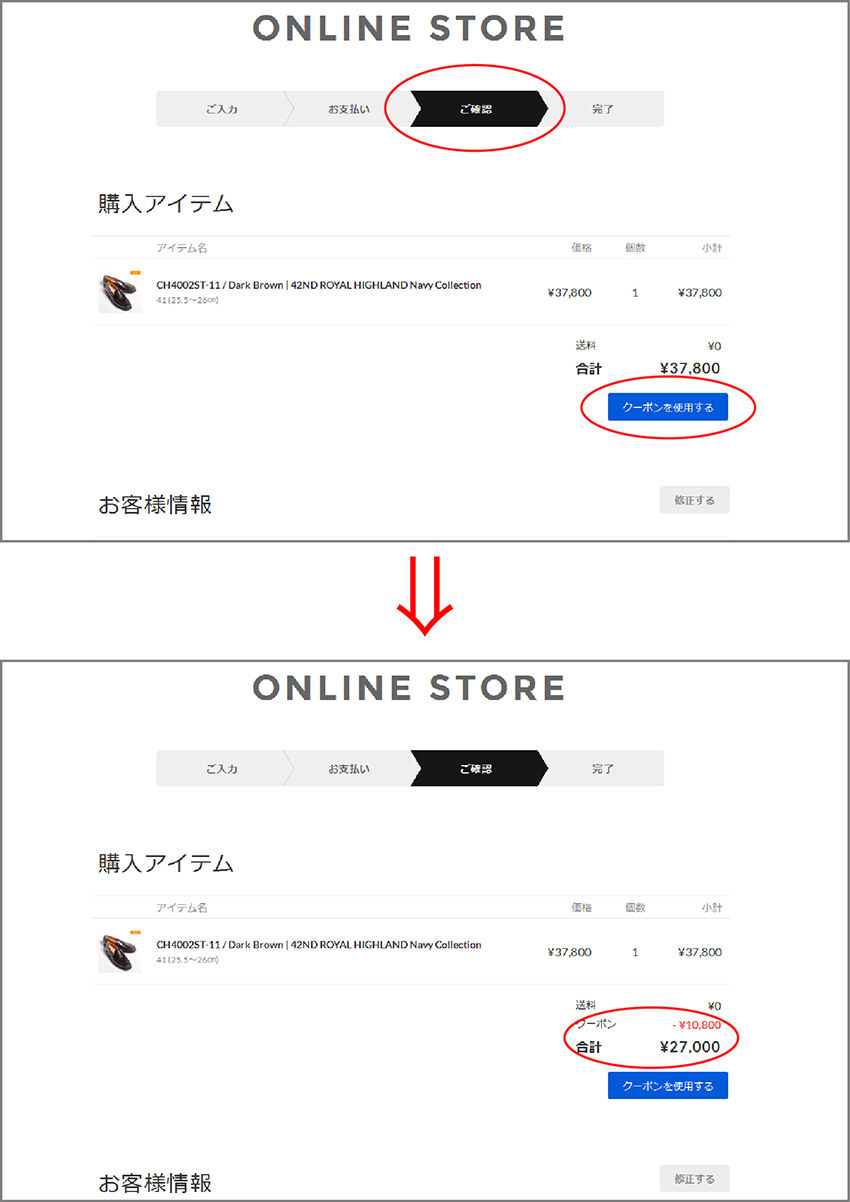Image resolution: width=850 pixels, height=1202 pixels.
Task: Click the circled クーポンを使用する button
Action: 668,406
